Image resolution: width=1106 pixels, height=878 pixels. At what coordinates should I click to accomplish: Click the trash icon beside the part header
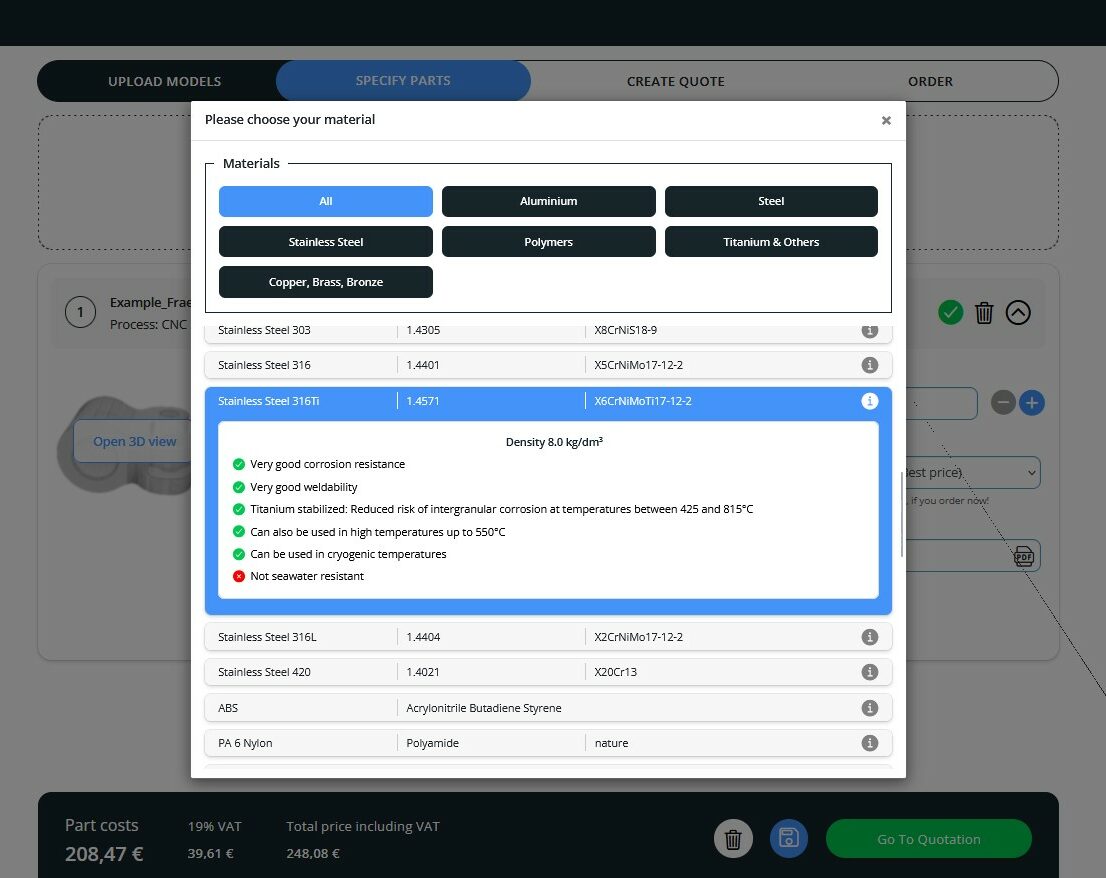click(984, 313)
